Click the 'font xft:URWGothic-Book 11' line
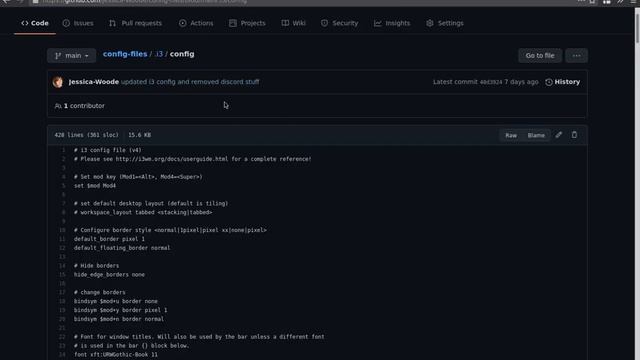Image resolution: width=640 pixels, height=360 pixels. coord(116,355)
